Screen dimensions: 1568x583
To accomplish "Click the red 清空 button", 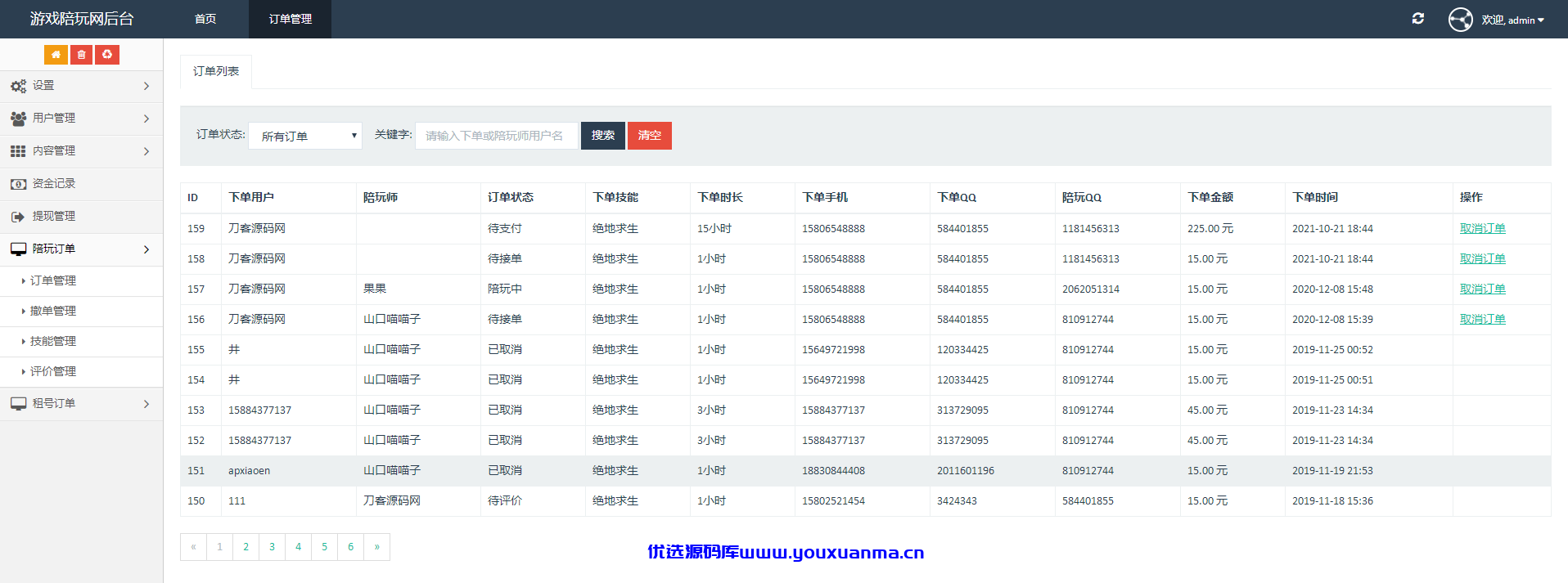I will pos(650,136).
